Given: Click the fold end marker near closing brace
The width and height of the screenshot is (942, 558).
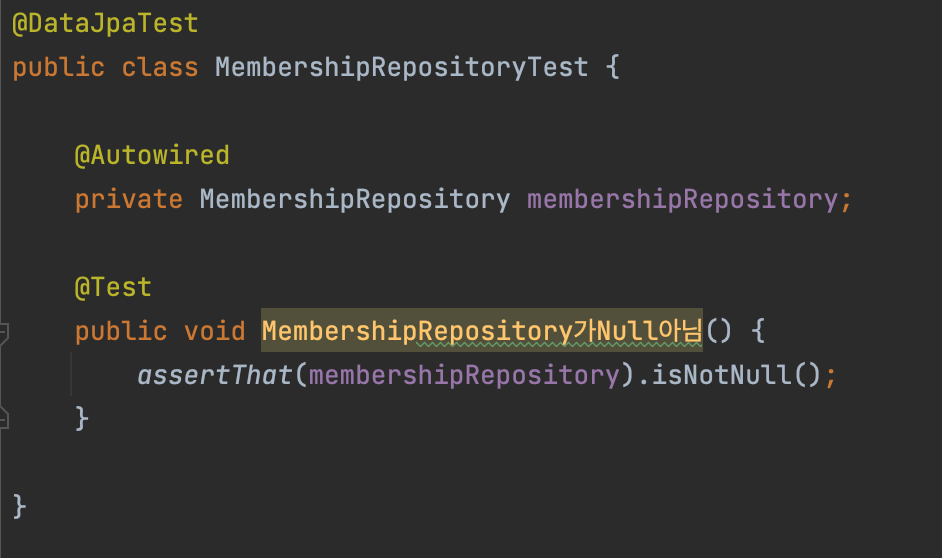Looking at the screenshot, I should click(4, 418).
